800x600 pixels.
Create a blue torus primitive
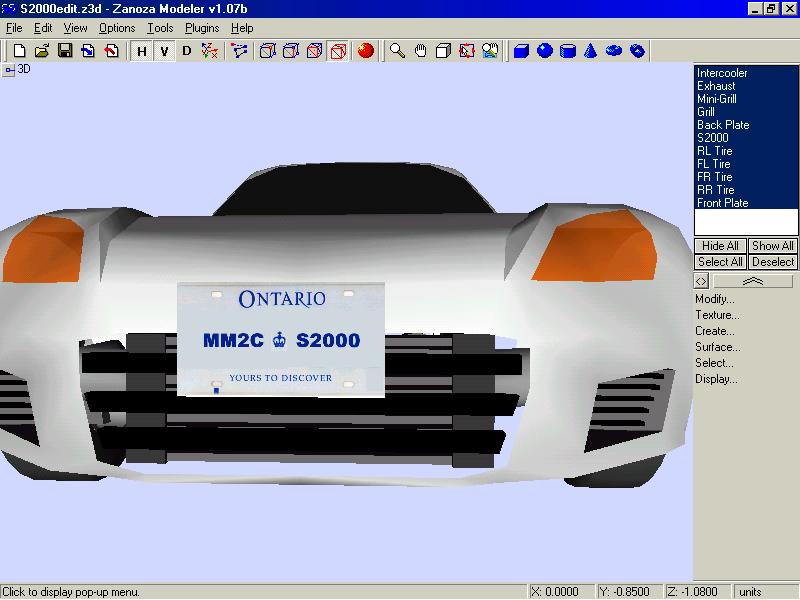pyautogui.click(x=614, y=50)
